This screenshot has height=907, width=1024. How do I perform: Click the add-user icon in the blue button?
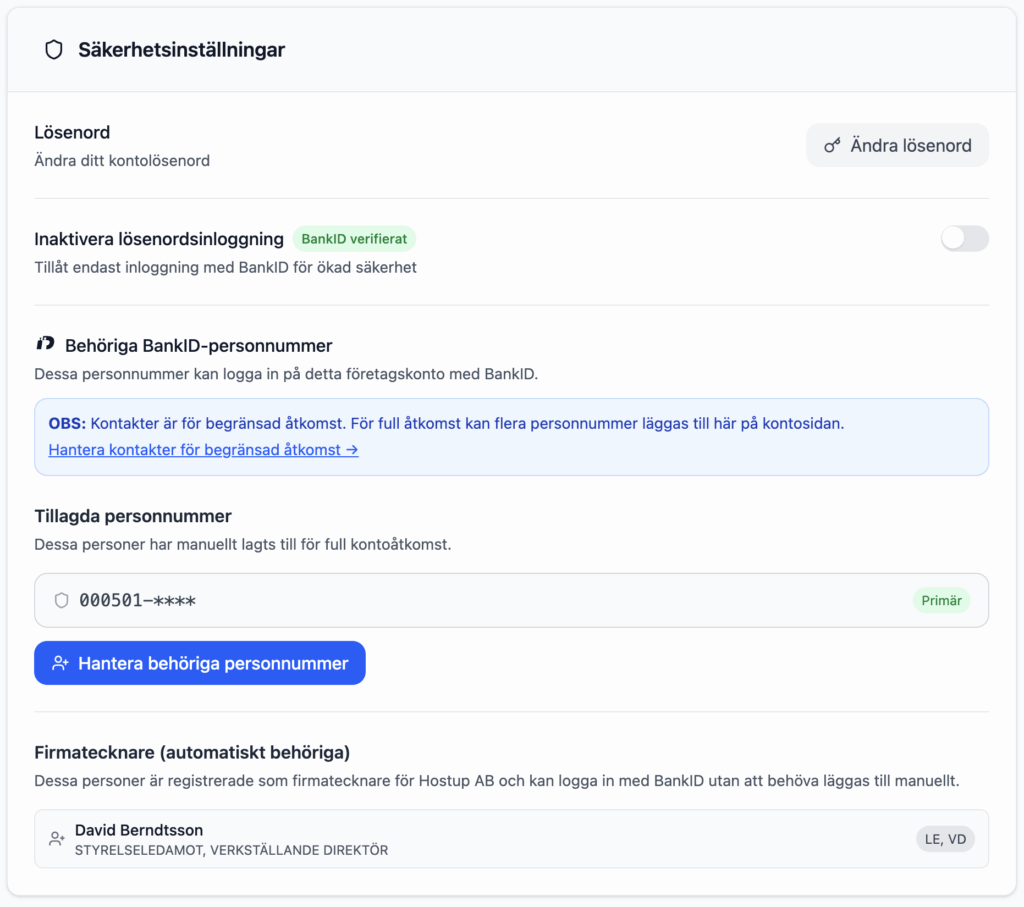point(60,663)
